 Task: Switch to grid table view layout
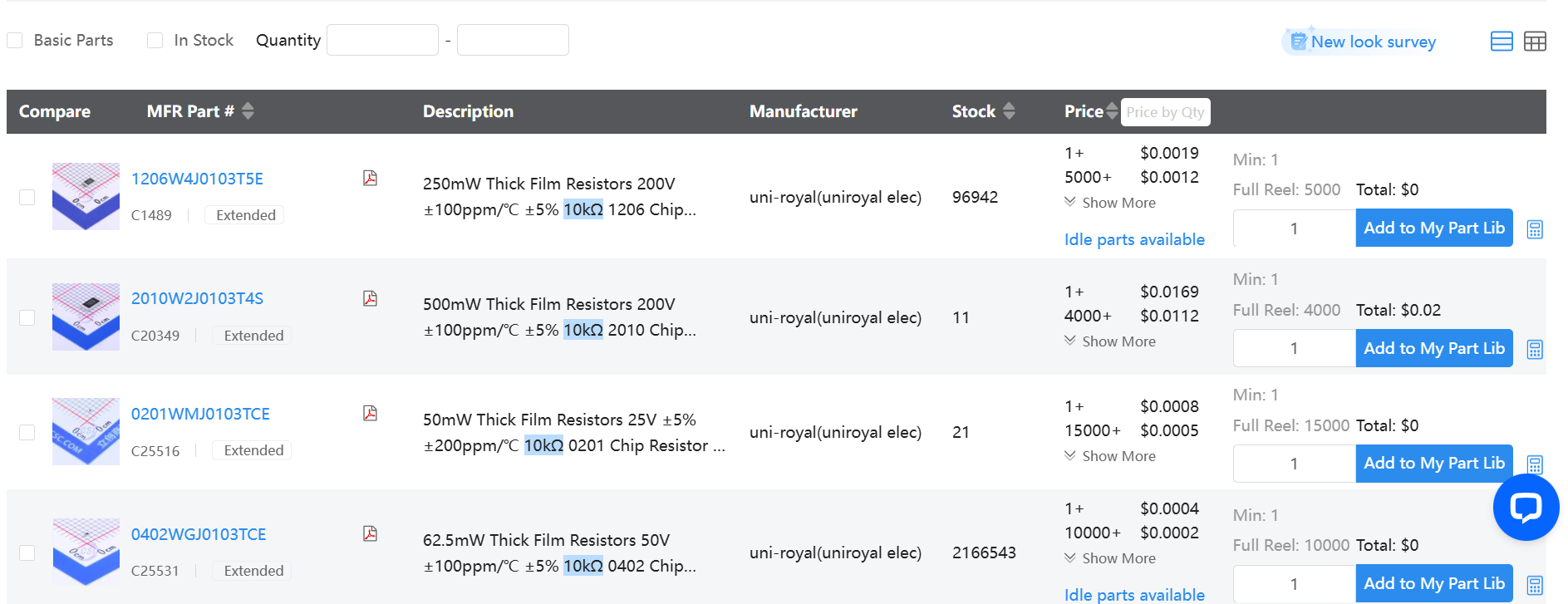tap(1534, 42)
